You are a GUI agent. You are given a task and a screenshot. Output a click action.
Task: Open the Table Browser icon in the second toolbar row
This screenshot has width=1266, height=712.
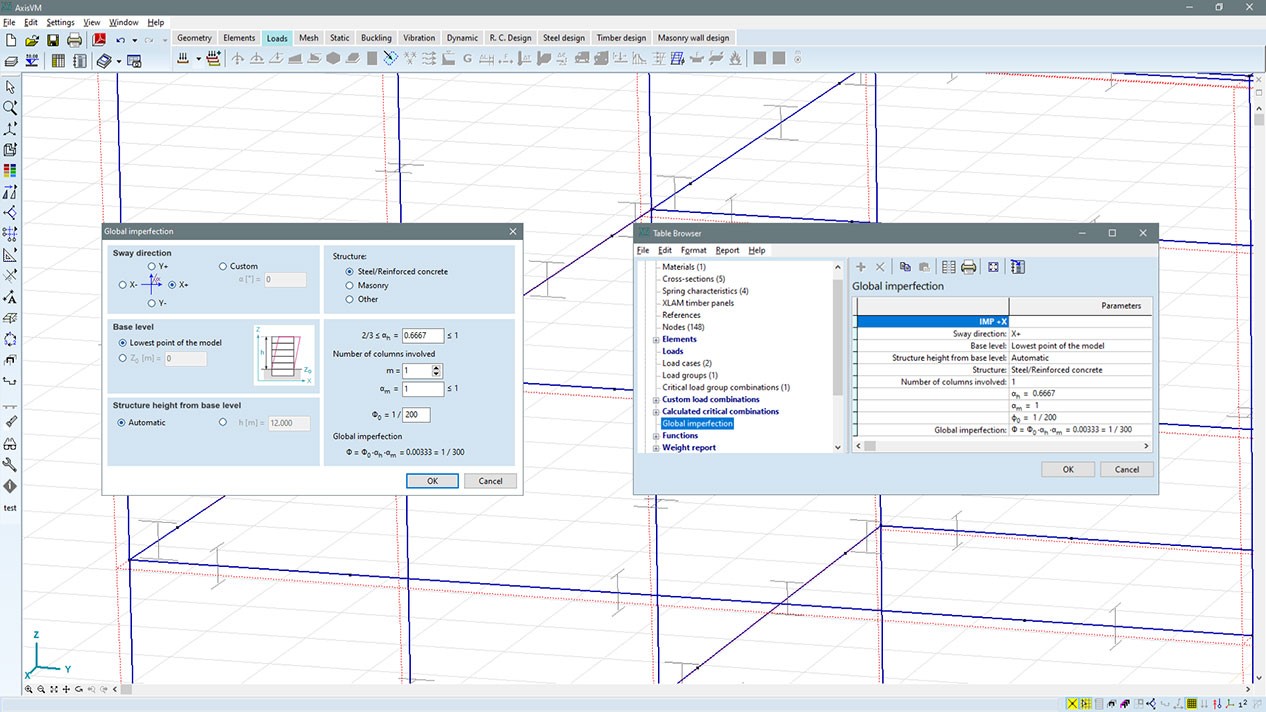coord(57,60)
